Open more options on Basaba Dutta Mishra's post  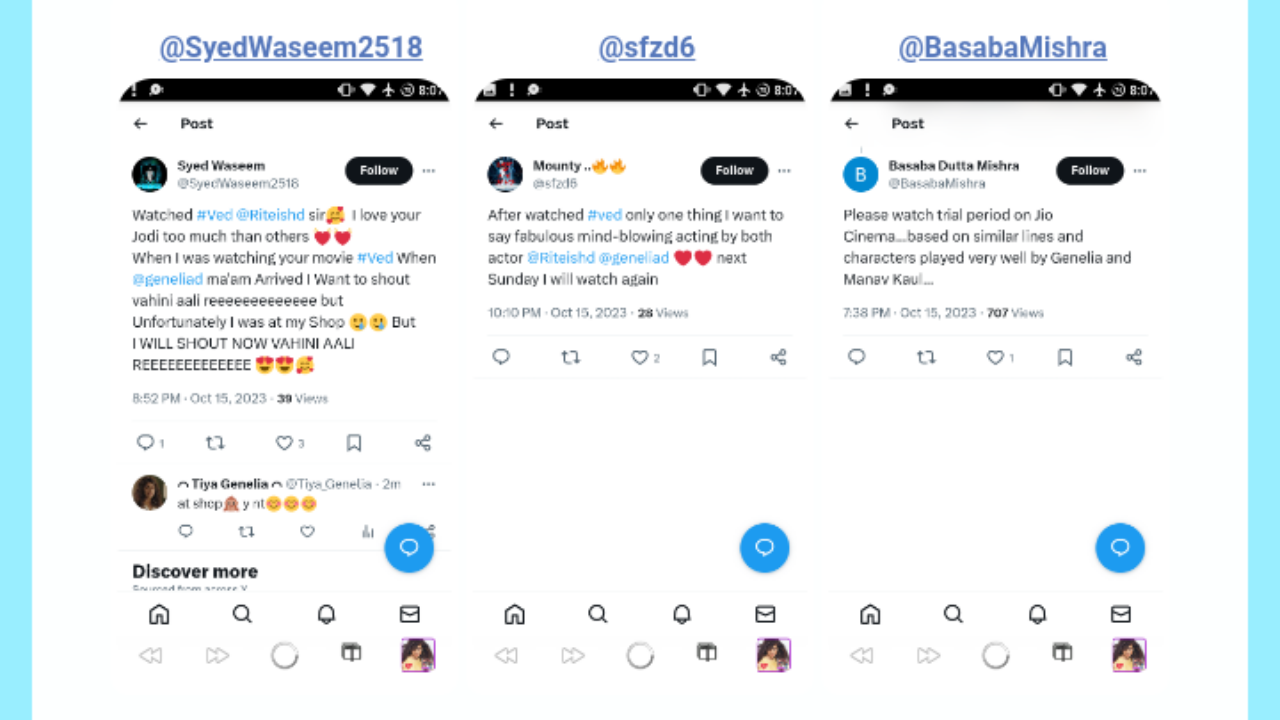pyautogui.click(x=1139, y=171)
